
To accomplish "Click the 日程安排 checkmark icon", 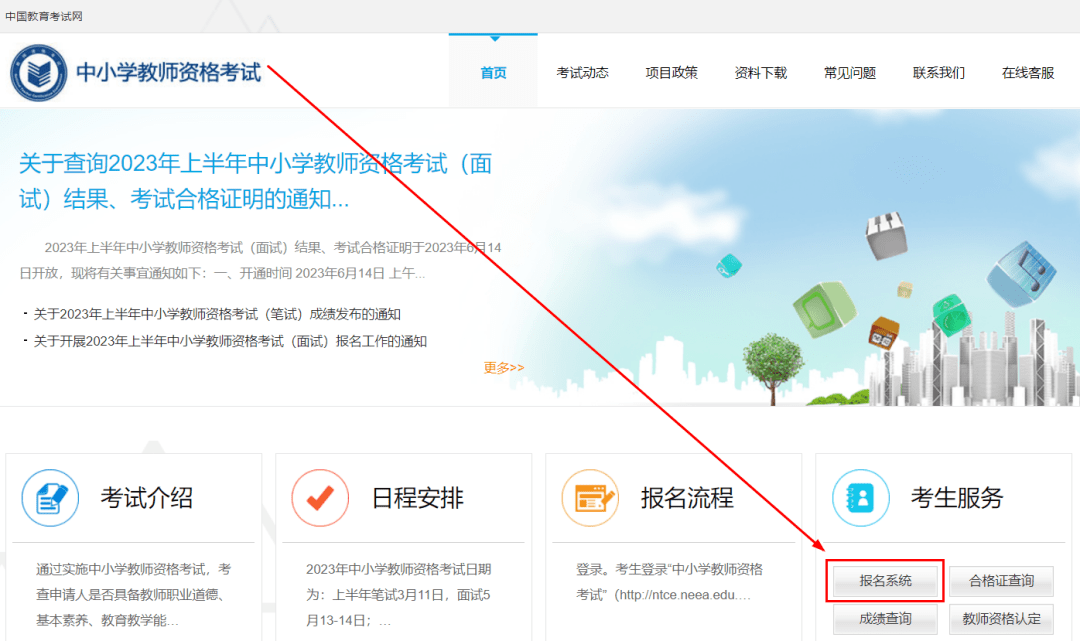I will point(320,498).
